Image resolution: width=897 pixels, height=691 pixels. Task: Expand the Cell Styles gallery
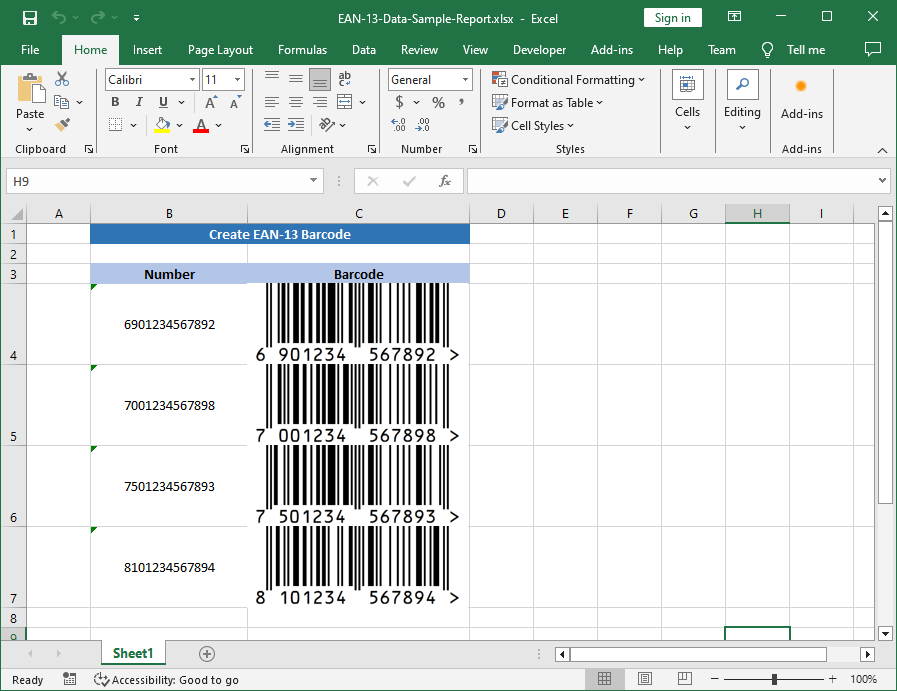pyautogui.click(x=533, y=125)
